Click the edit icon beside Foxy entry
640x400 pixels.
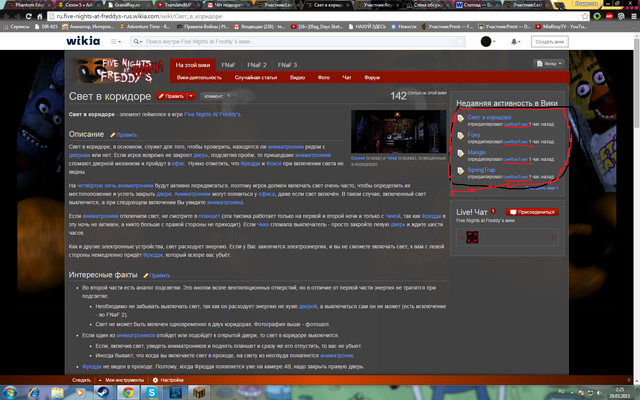[461, 136]
